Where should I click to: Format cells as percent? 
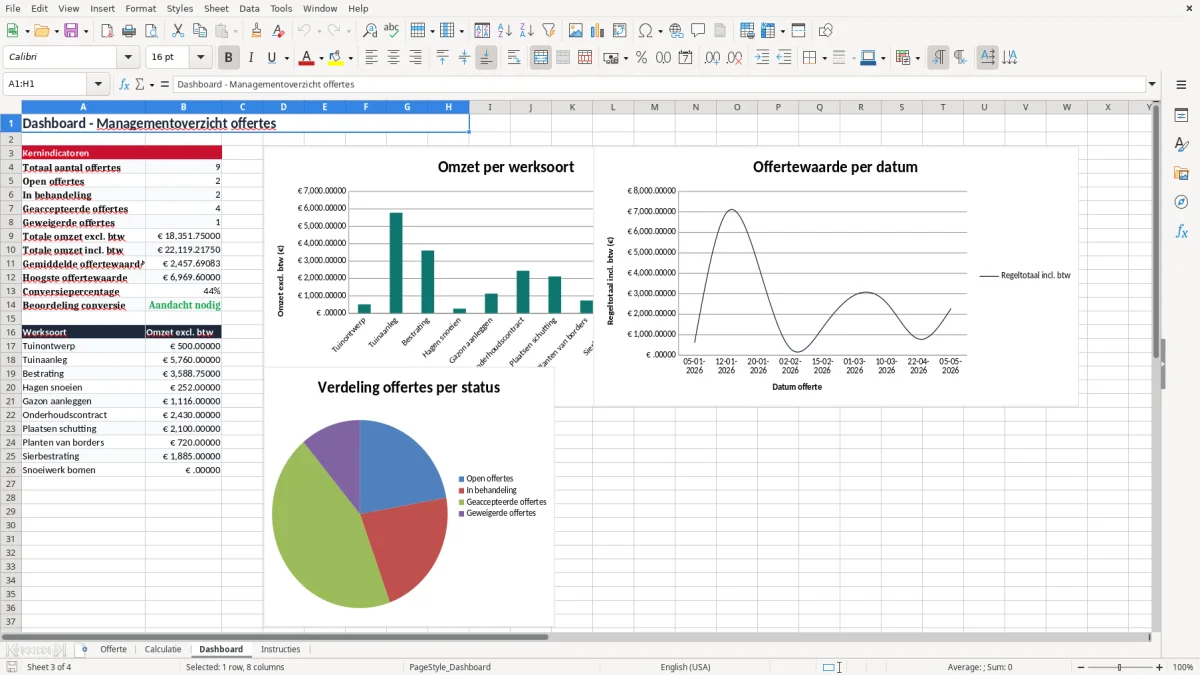point(641,58)
